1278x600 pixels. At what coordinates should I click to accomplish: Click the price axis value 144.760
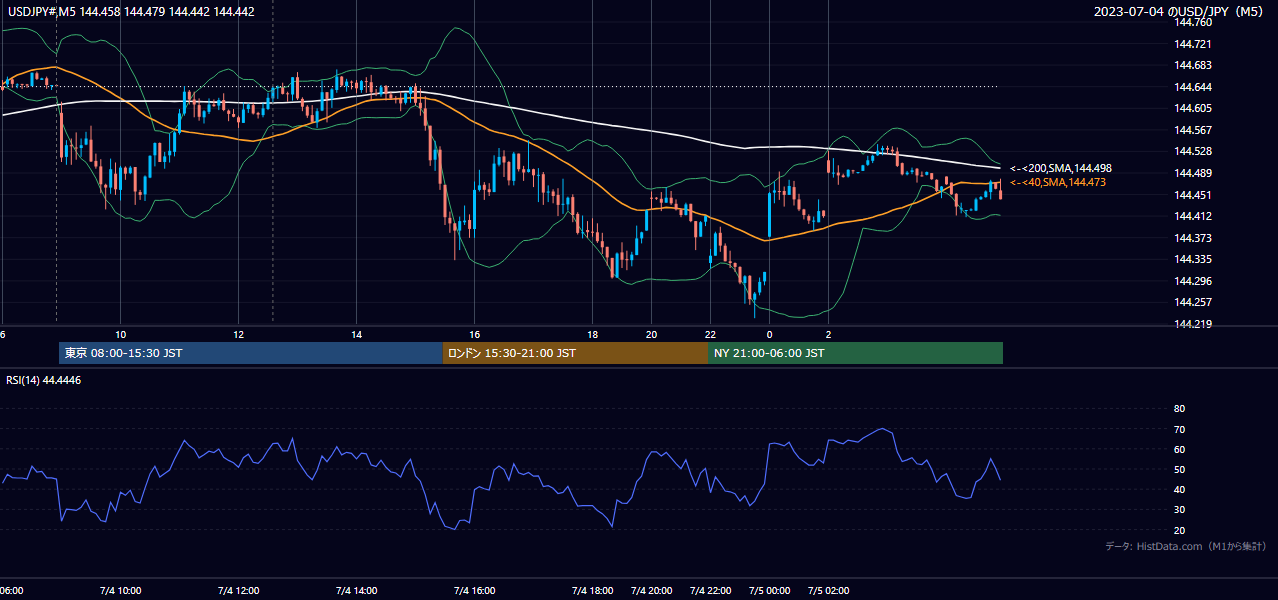point(1191,22)
